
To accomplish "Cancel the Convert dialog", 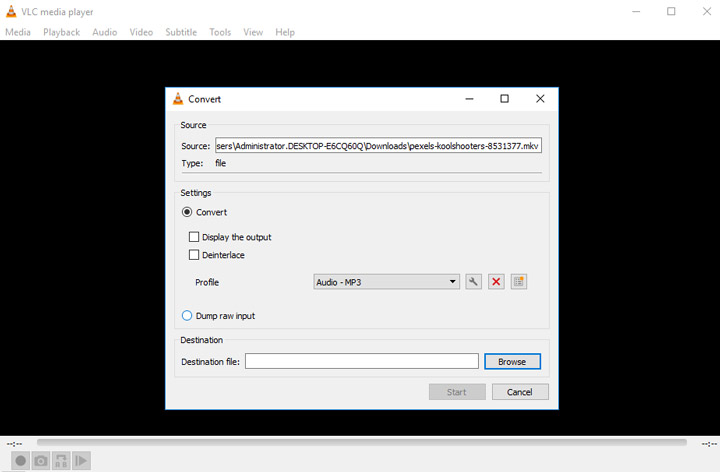I will 520,392.
